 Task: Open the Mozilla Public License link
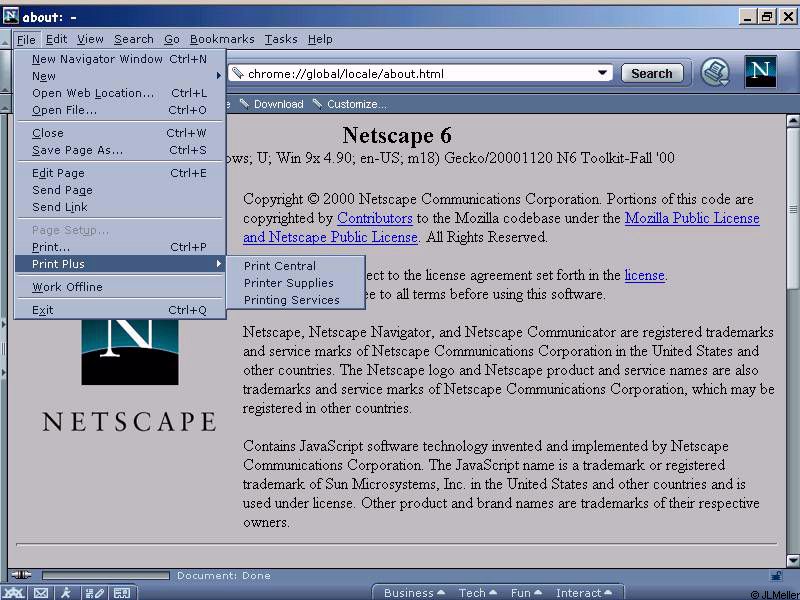click(x=692, y=218)
